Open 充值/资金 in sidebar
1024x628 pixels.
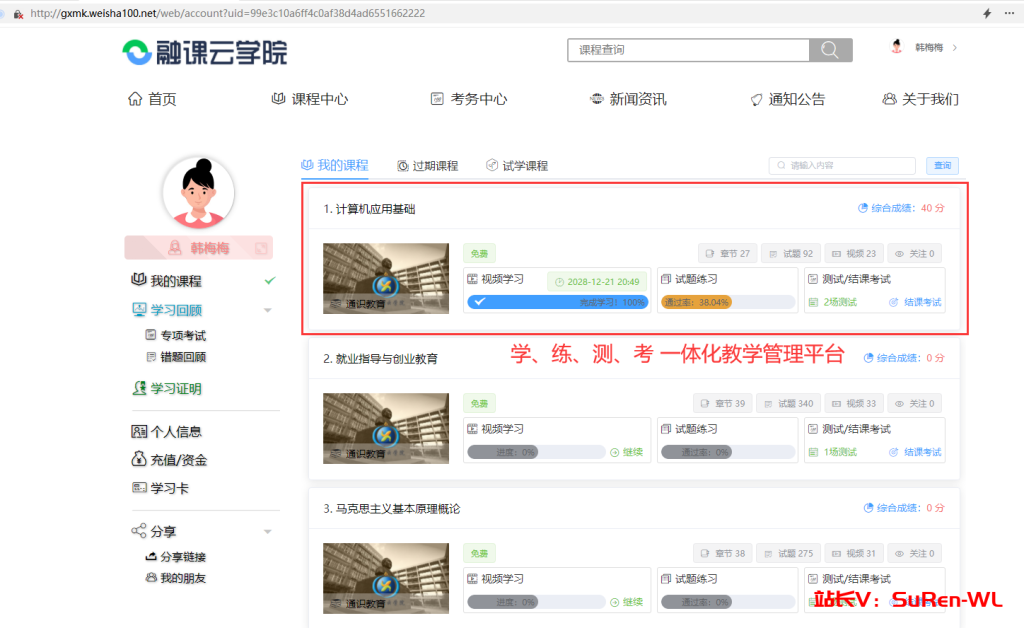click(169, 460)
